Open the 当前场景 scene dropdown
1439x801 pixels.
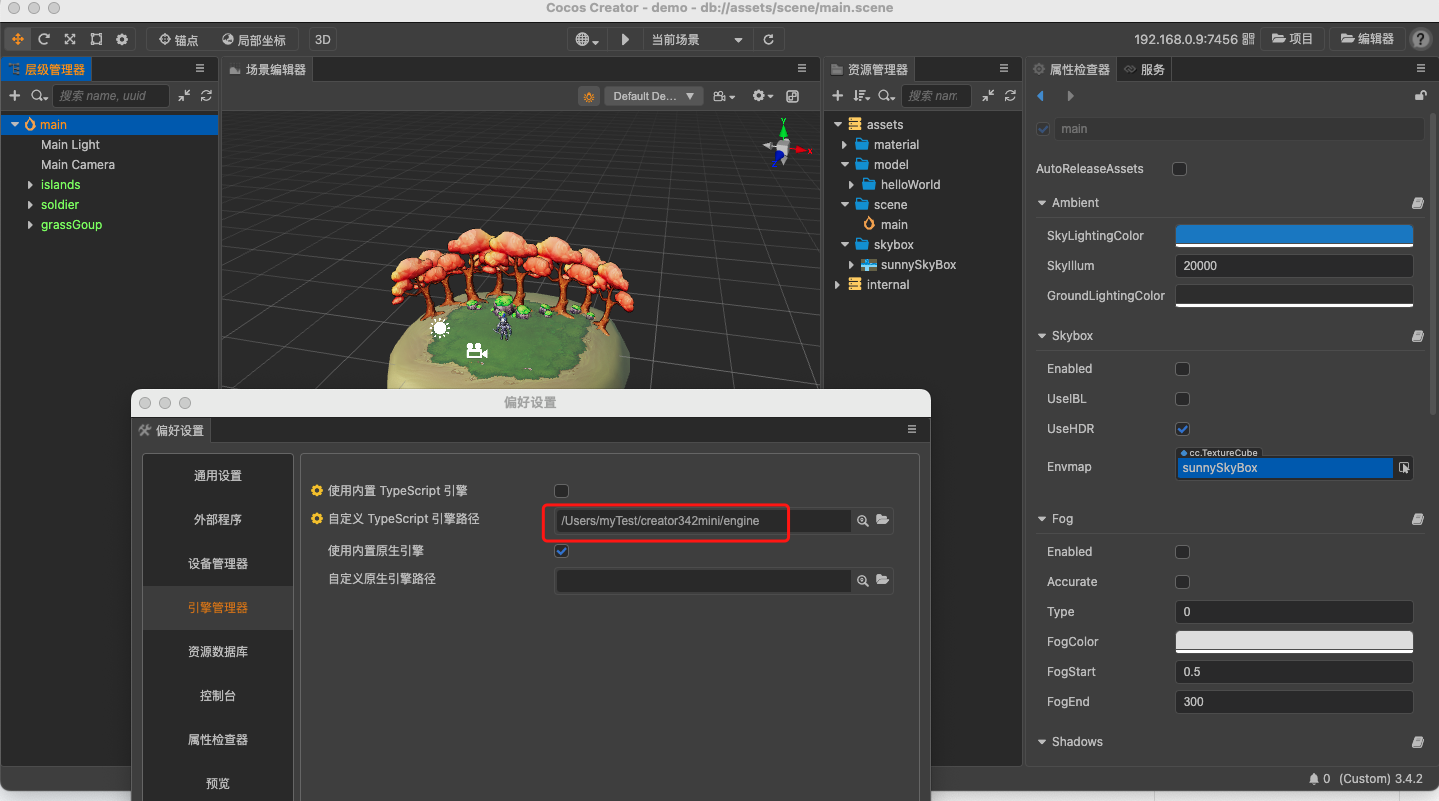(697, 40)
